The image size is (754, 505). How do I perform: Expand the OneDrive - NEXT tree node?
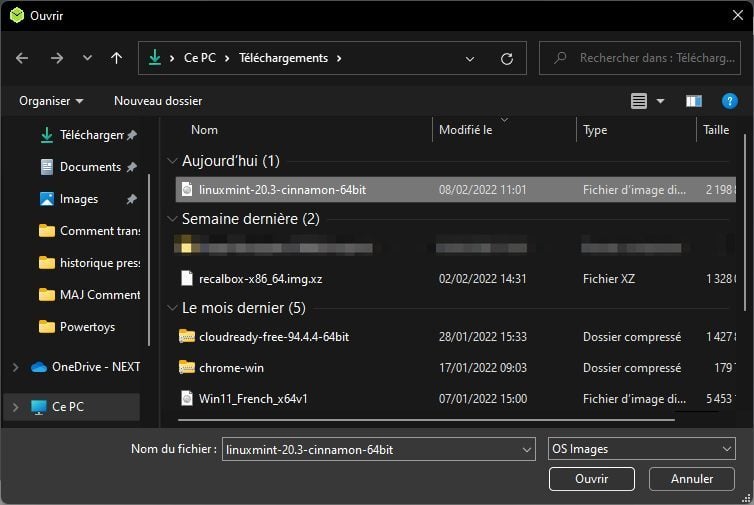[x=15, y=367]
